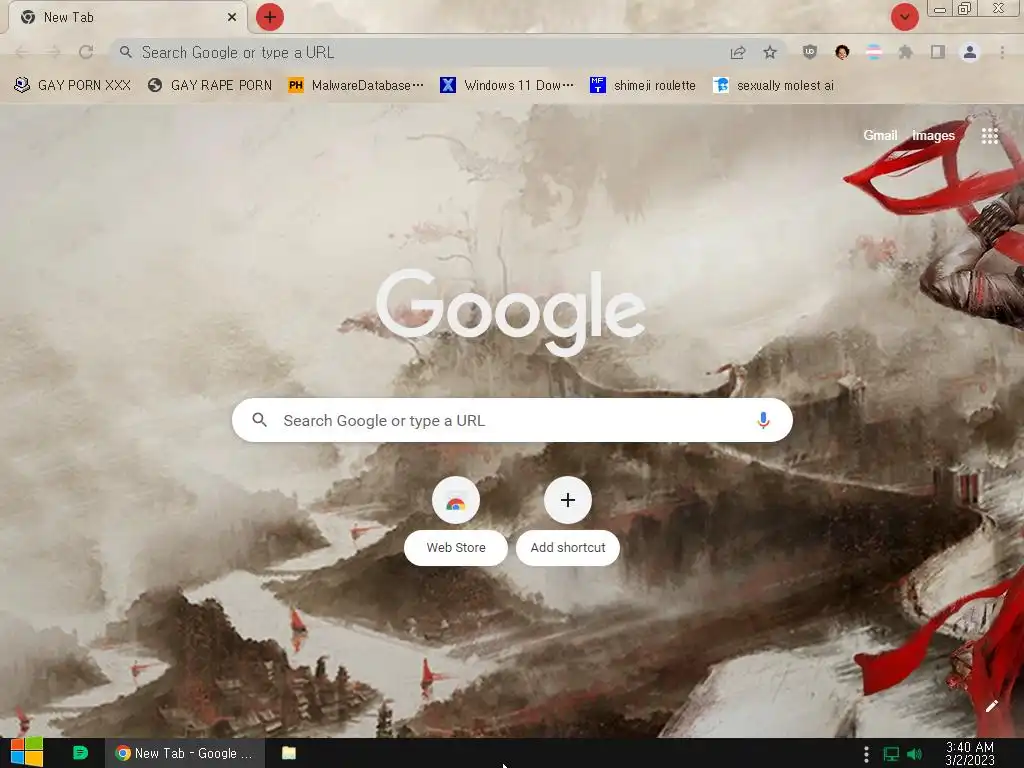This screenshot has width=1024, height=768.
Task: Open the Windows Start menu
Action: [x=27, y=753]
